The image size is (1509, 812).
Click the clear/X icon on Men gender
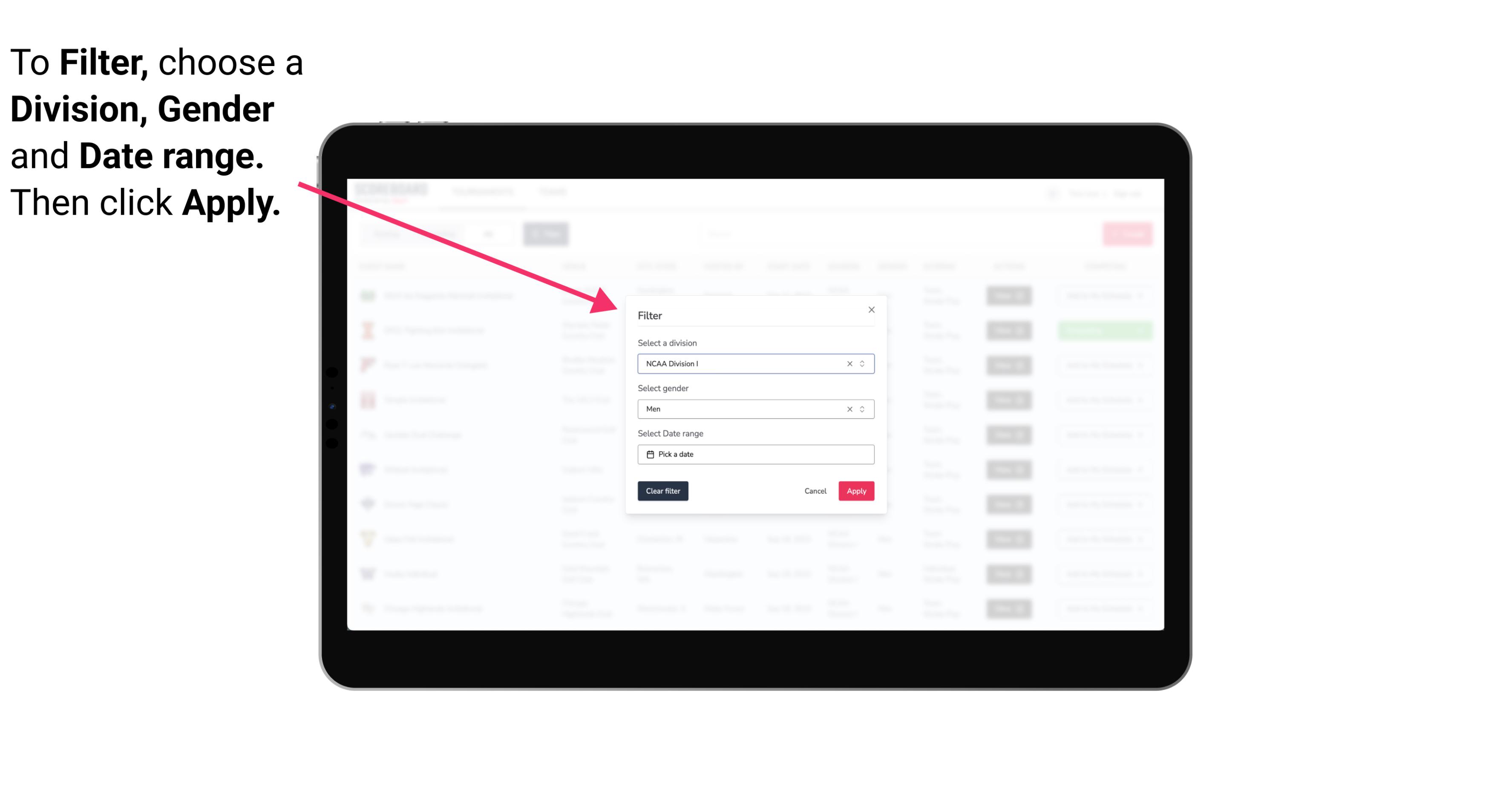pos(847,409)
